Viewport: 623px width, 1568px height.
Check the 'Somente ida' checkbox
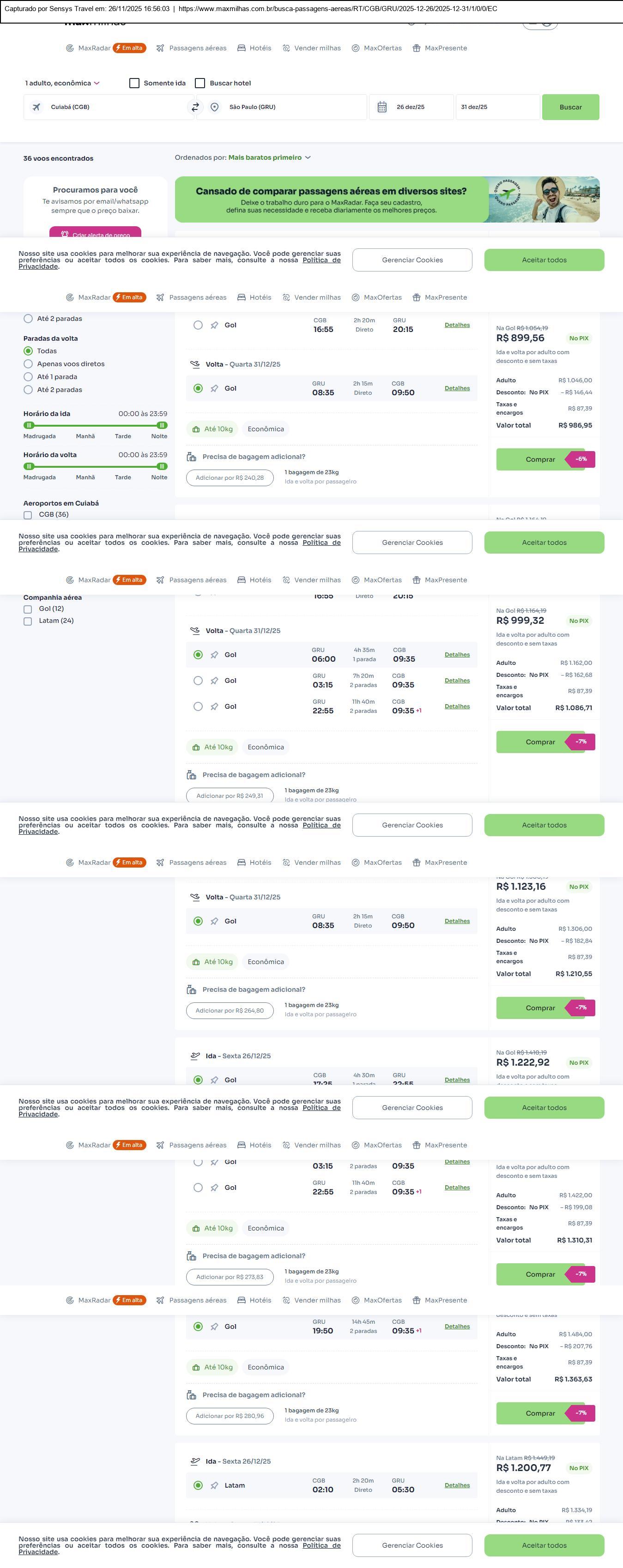click(134, 84)
